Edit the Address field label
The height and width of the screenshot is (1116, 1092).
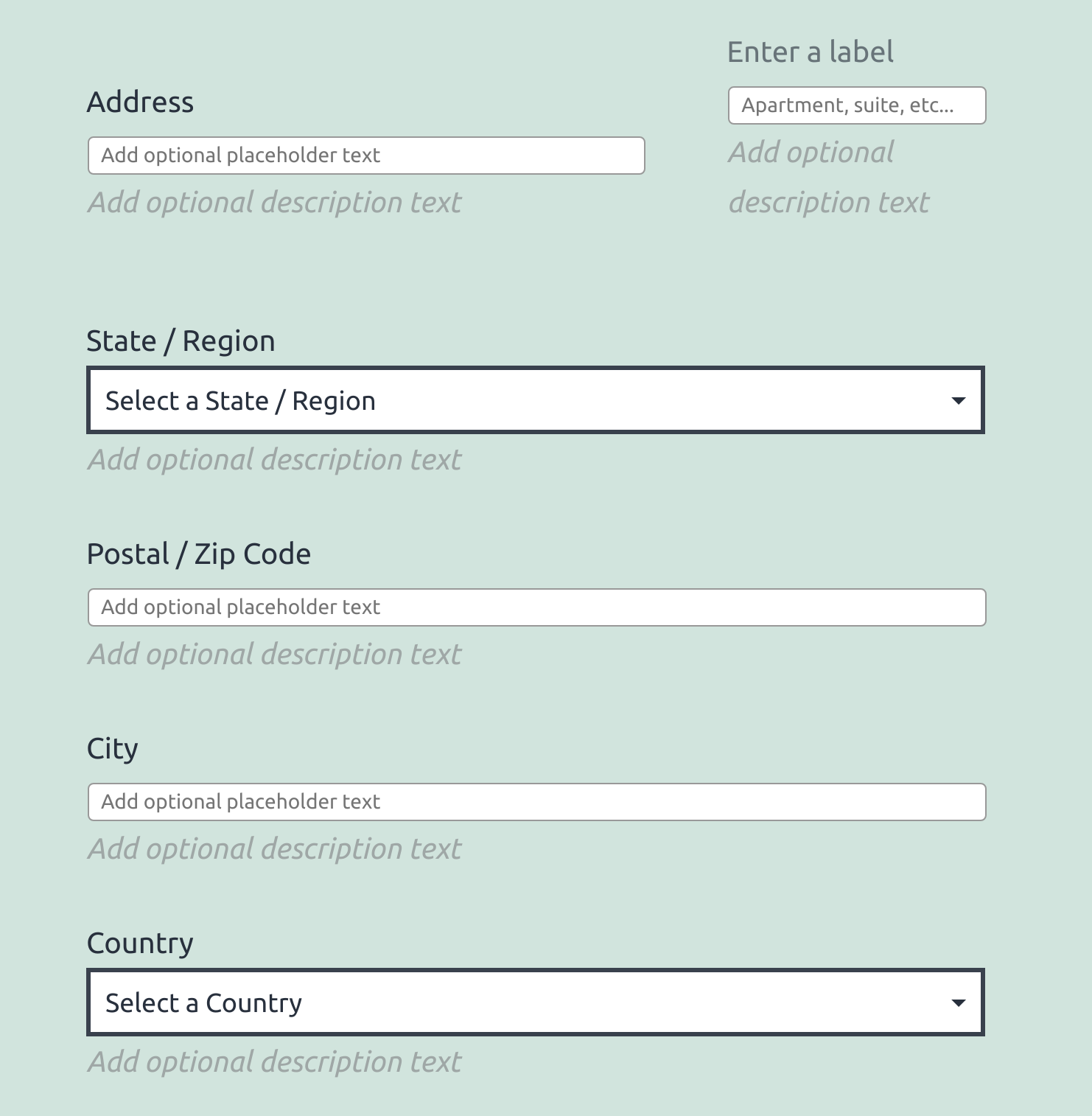point(141,102)
